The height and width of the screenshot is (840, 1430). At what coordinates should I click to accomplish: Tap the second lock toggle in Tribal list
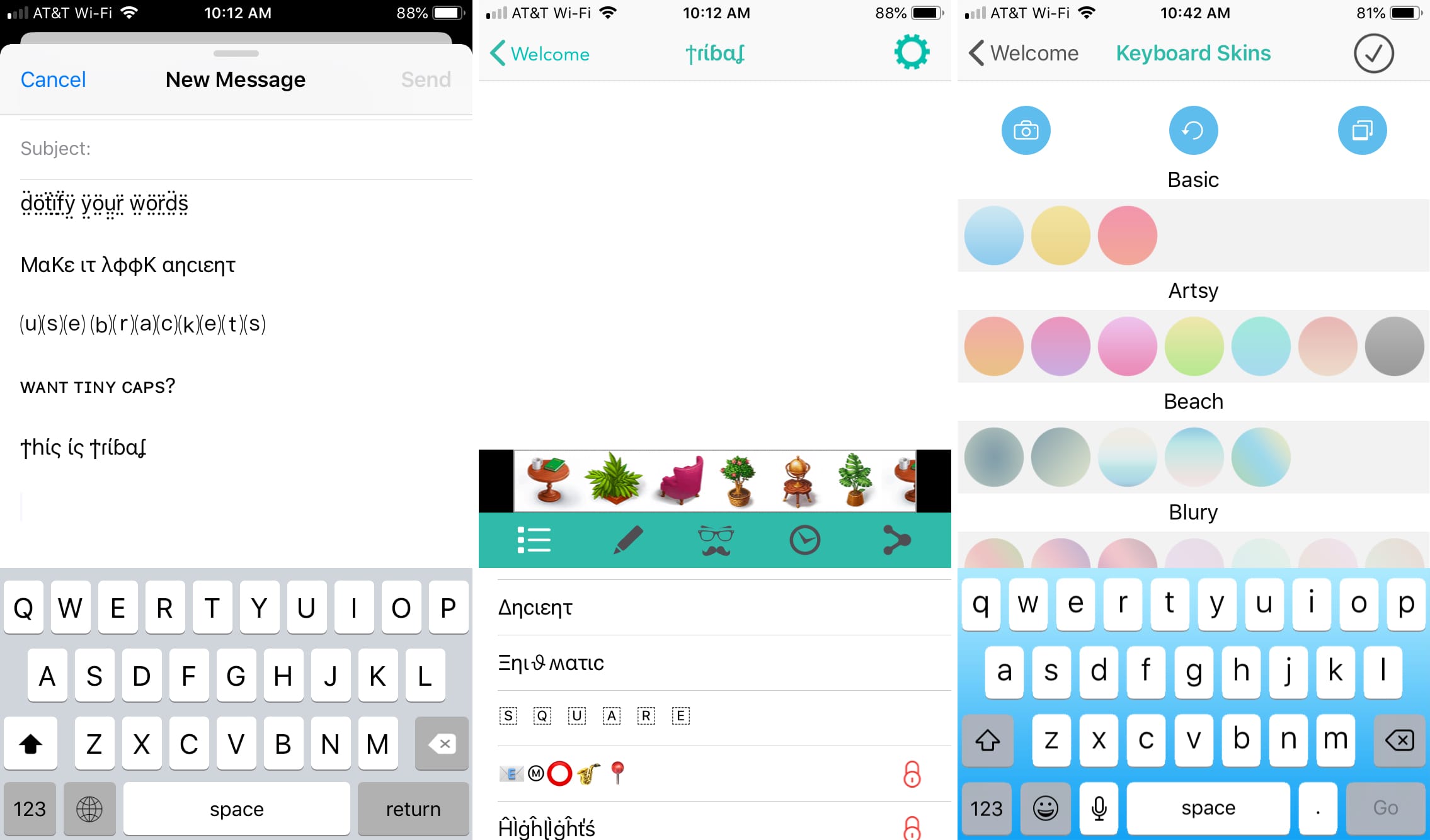point(913,828)
